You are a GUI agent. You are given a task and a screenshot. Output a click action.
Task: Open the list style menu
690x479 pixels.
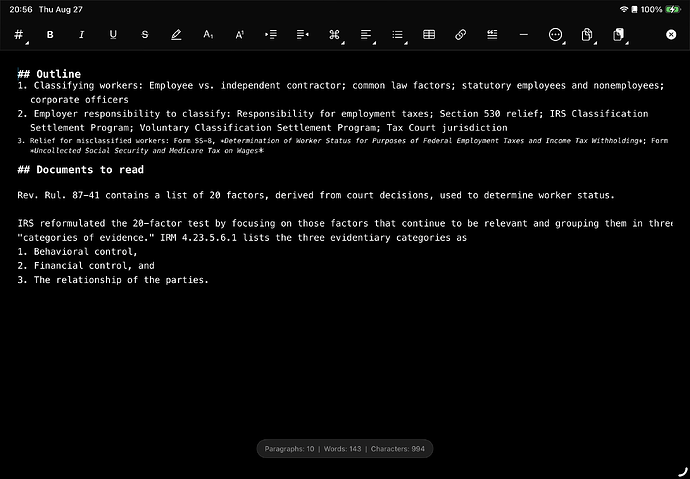pyautogui.click(x=398, y=35)
